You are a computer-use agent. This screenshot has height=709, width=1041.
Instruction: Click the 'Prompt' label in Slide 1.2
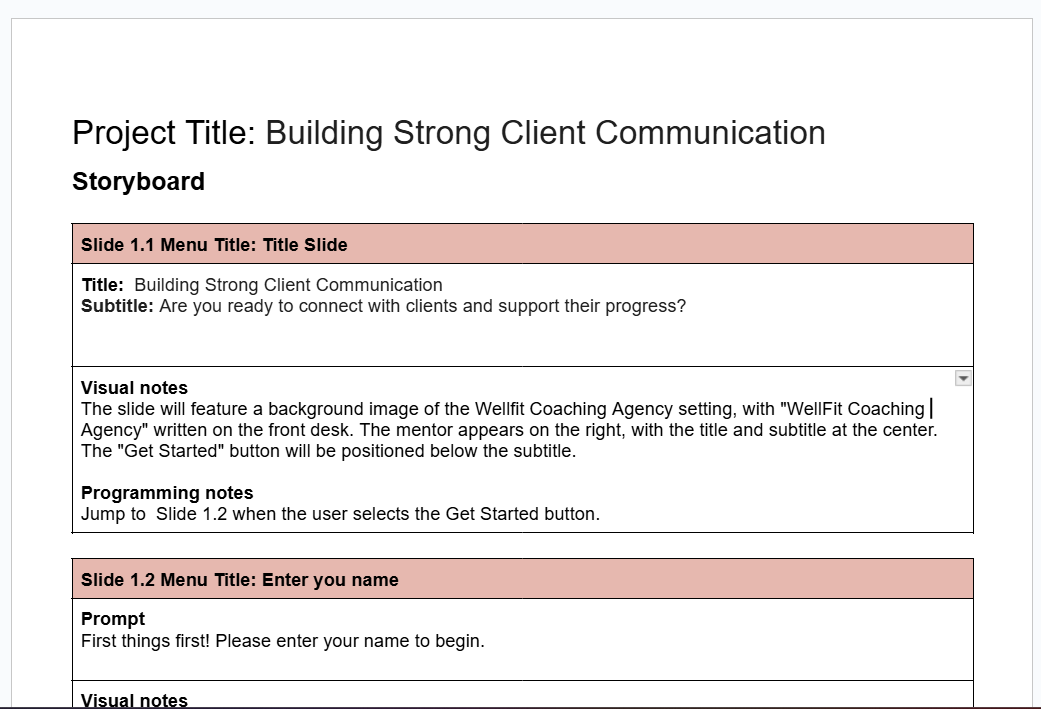pyautogui.click(x=113, y=619)
